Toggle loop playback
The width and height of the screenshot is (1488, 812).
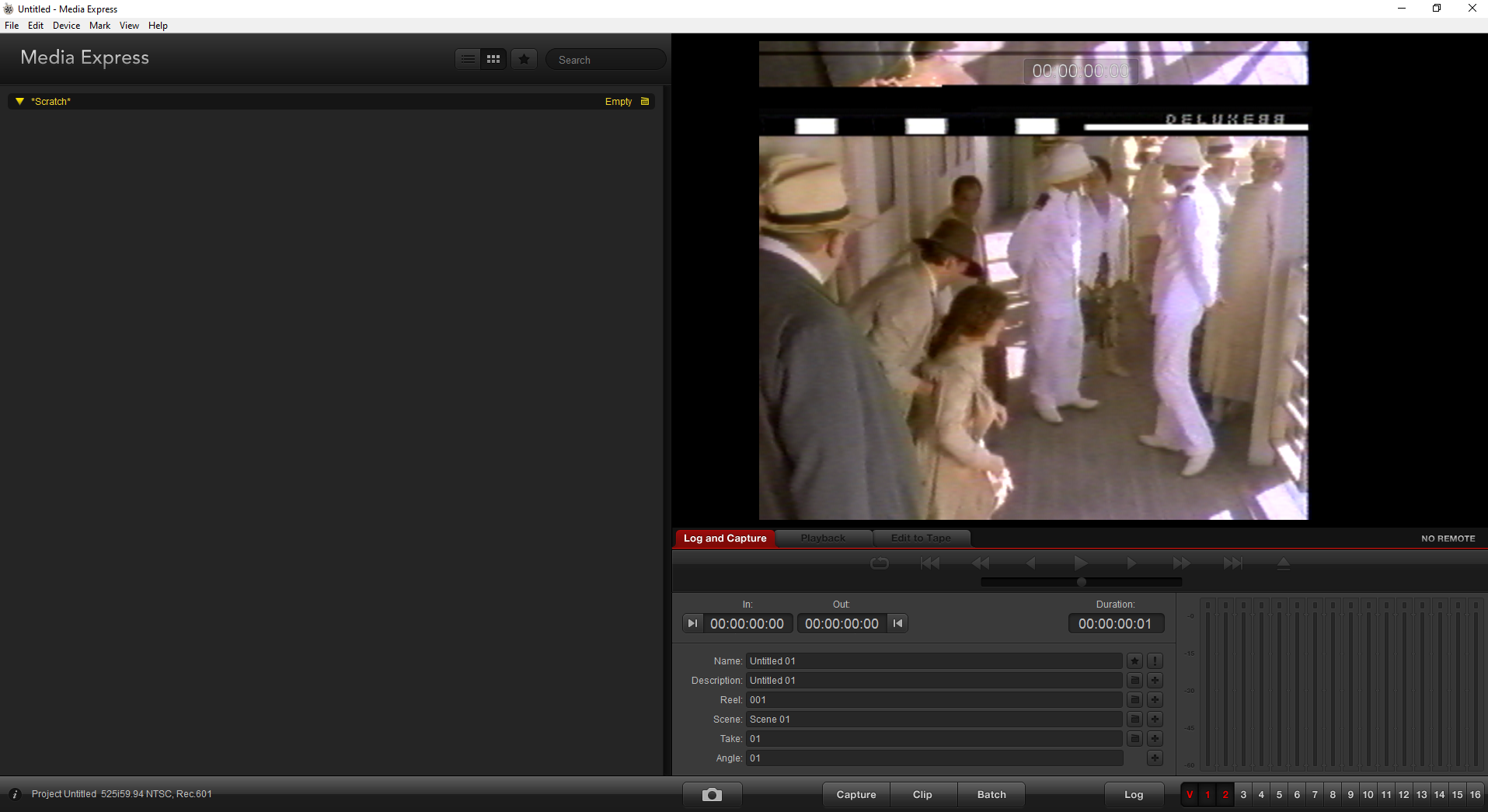point(880,563)
